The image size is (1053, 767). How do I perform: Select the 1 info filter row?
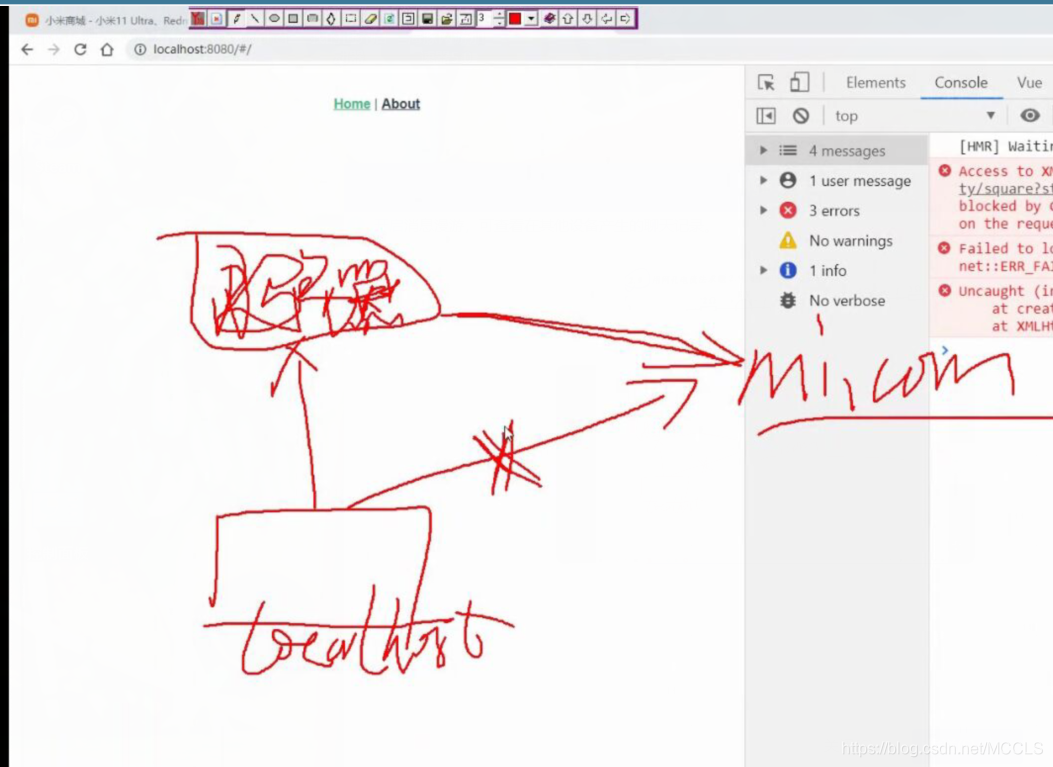(837, 270)
